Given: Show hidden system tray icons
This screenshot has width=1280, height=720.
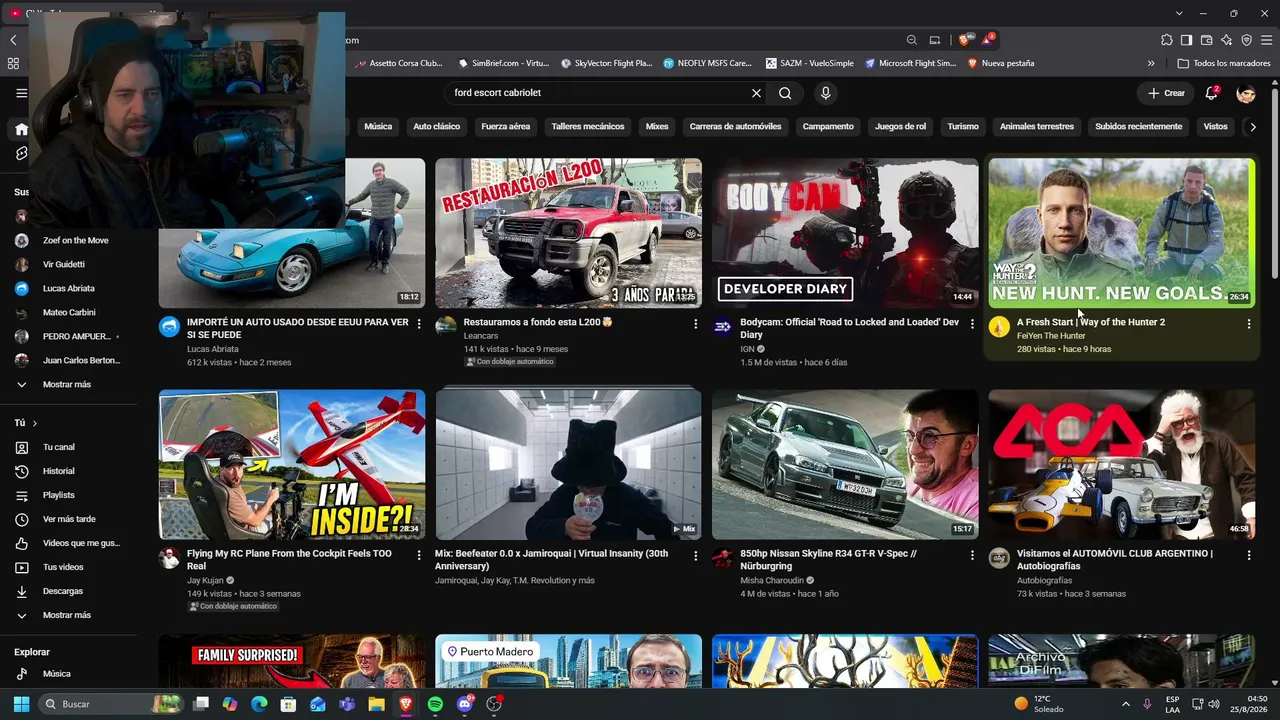Looking at the screenshot, I should tap(1125, 704).
